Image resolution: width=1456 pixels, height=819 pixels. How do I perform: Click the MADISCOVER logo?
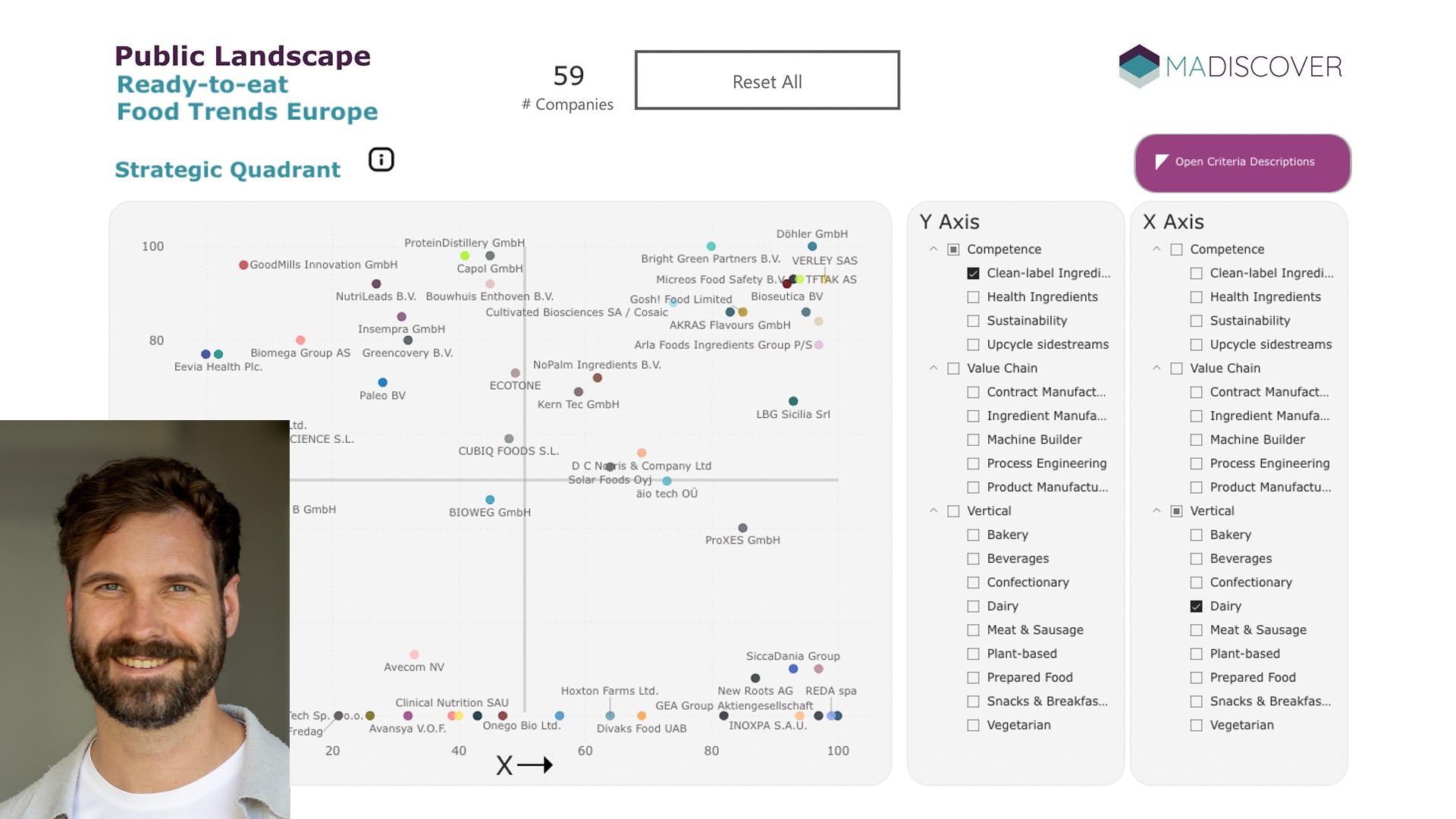point(1230,66)
